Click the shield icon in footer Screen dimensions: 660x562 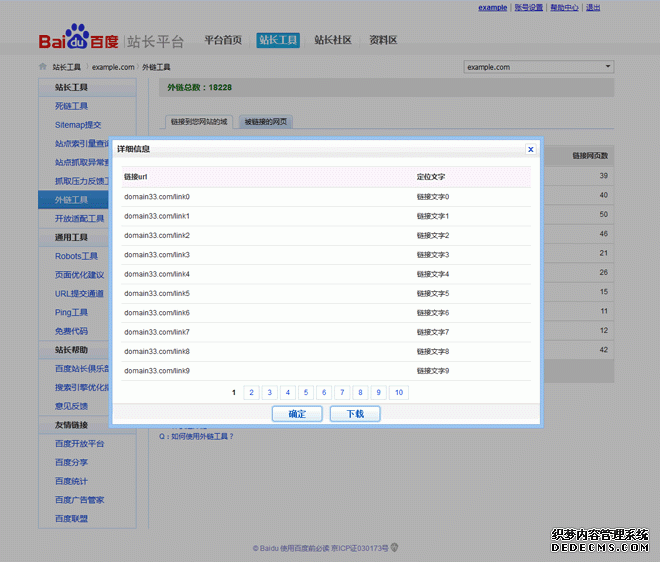point(393,547)
